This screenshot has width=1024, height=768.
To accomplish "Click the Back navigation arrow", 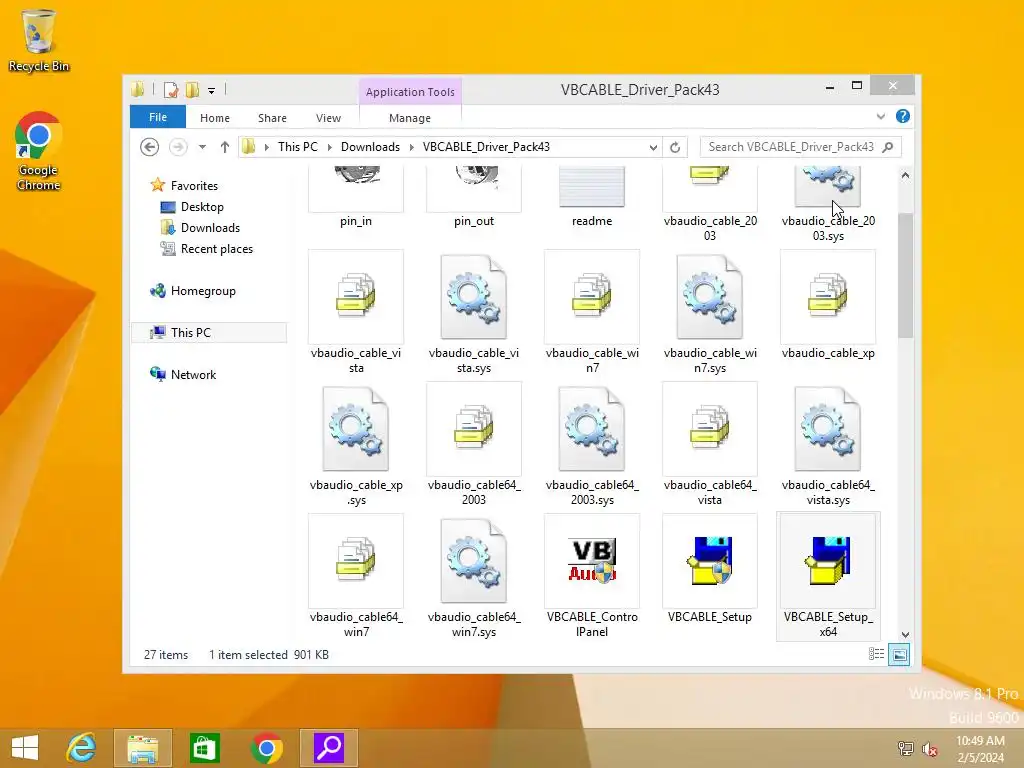I will pyautogui.click(x=150, y=147).
